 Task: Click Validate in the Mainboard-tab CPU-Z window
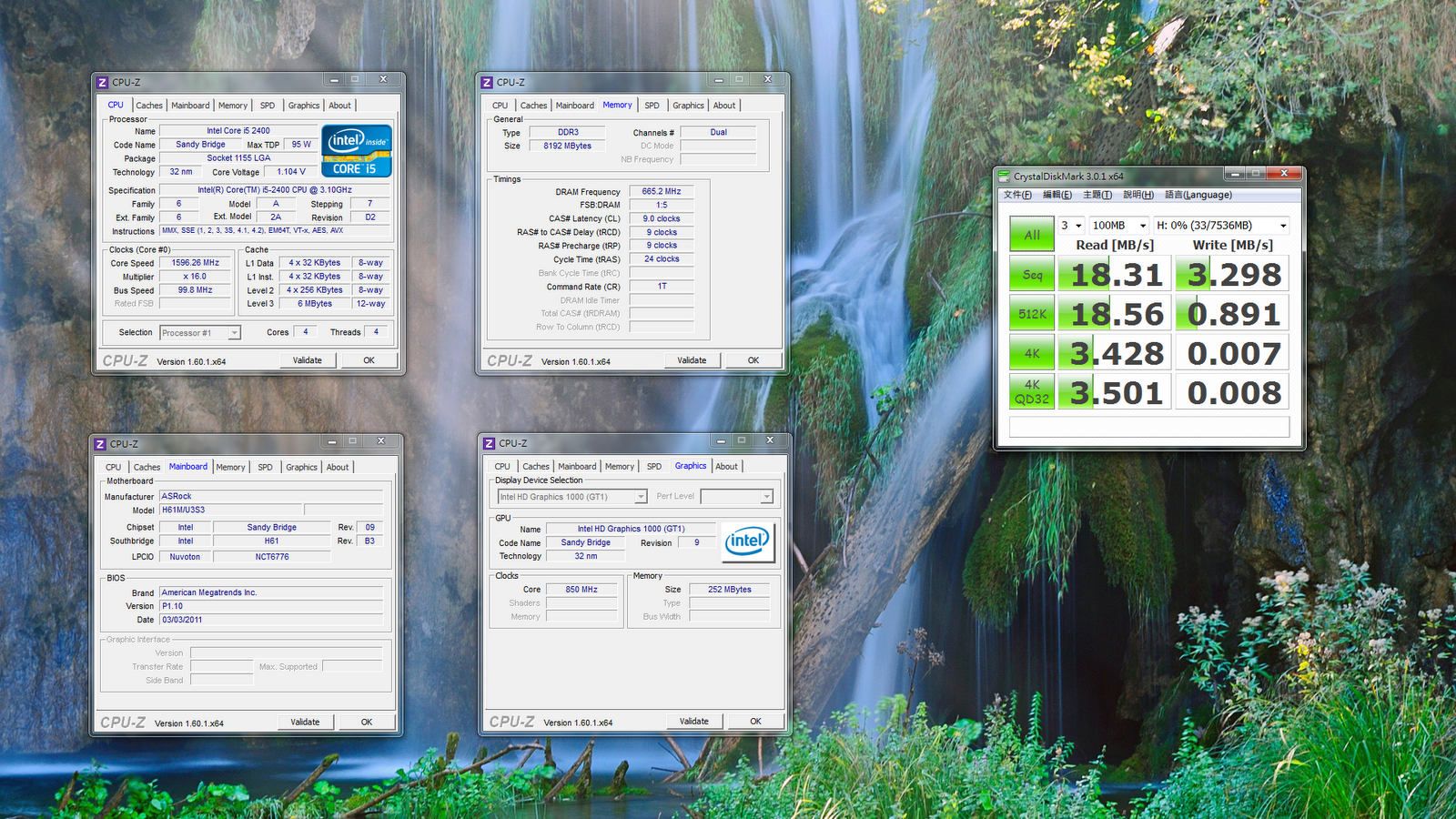tap(305, 723)
